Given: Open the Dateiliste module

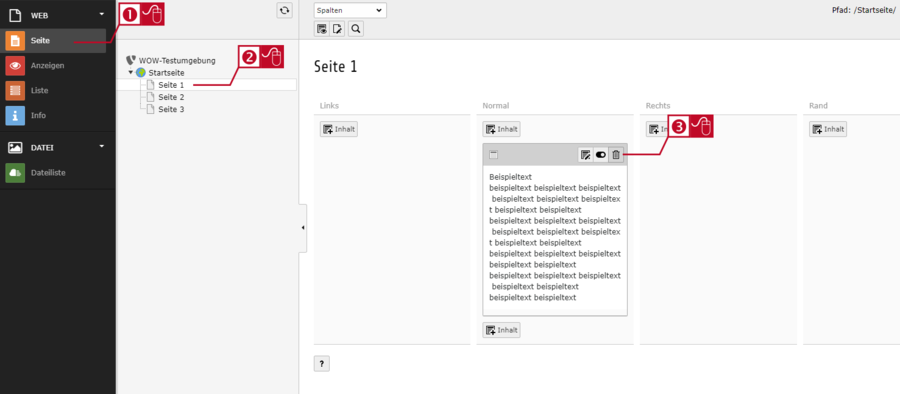Looking at the screenshot, I should 53,172.
